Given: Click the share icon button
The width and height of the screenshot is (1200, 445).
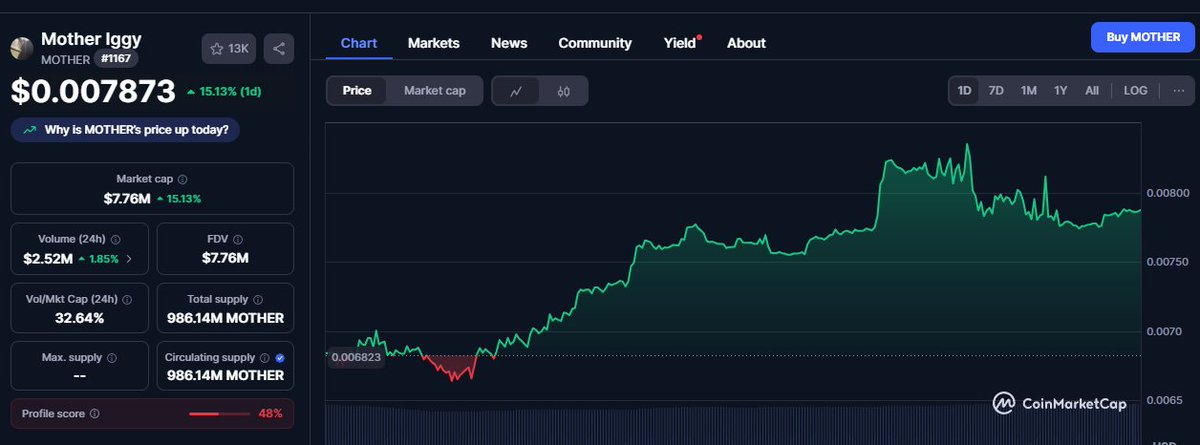Looking at the screenshot, I should (278, 48).
